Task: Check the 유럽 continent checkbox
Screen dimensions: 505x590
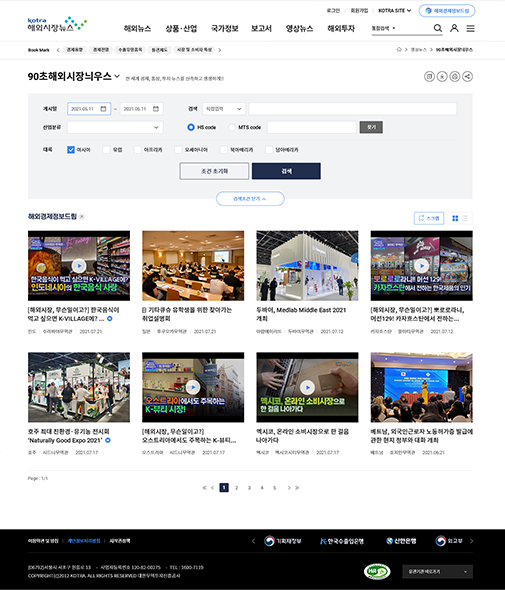Action: [106, 150]
